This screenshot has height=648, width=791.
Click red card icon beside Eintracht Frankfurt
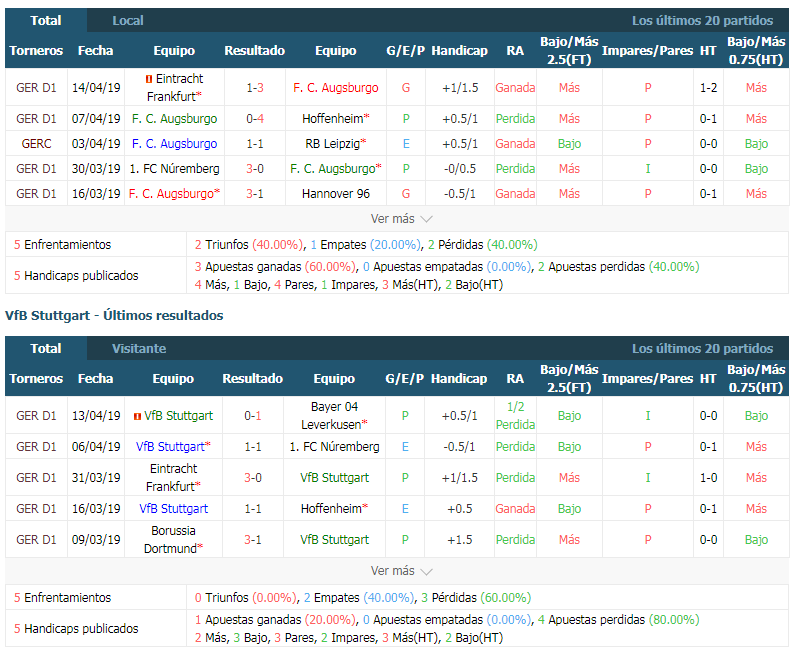(149, 79)
